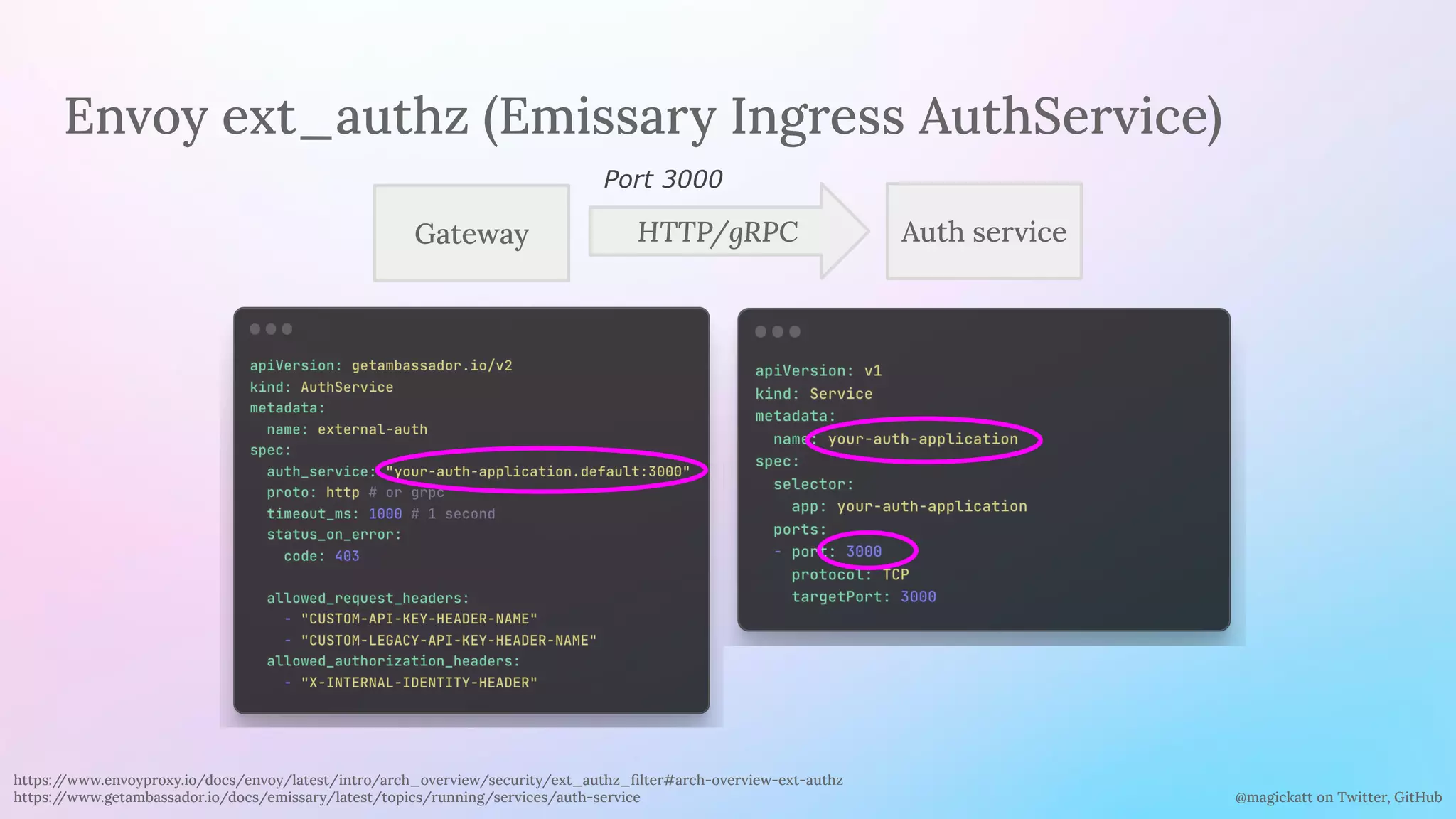Click the 'kind: AuthService' line
Viewport: 1456px width, 819px height.
(x=321, y=387)
